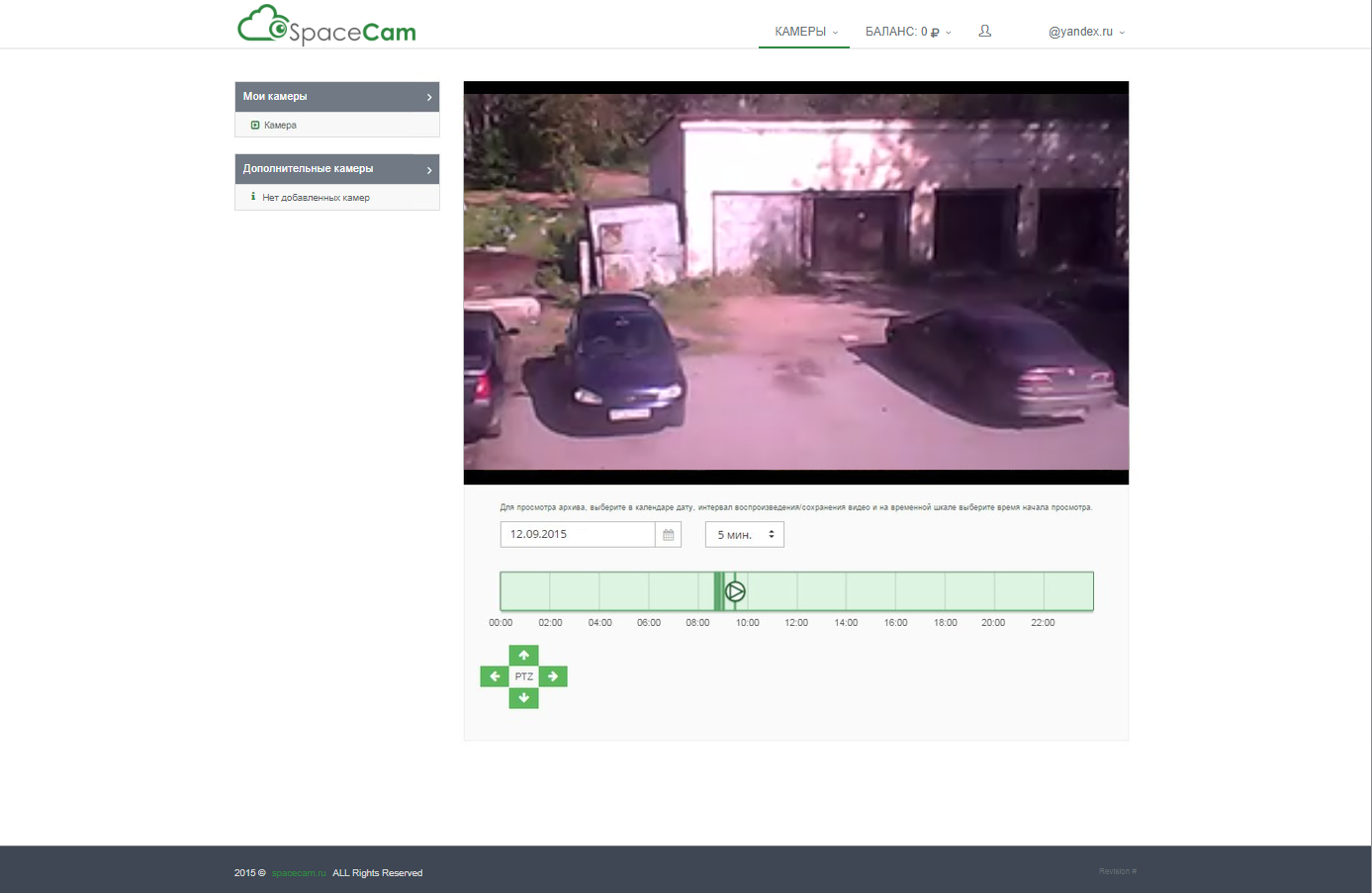Click the spacecam.ru footer link
The image size is (1372, 893).
299,873
